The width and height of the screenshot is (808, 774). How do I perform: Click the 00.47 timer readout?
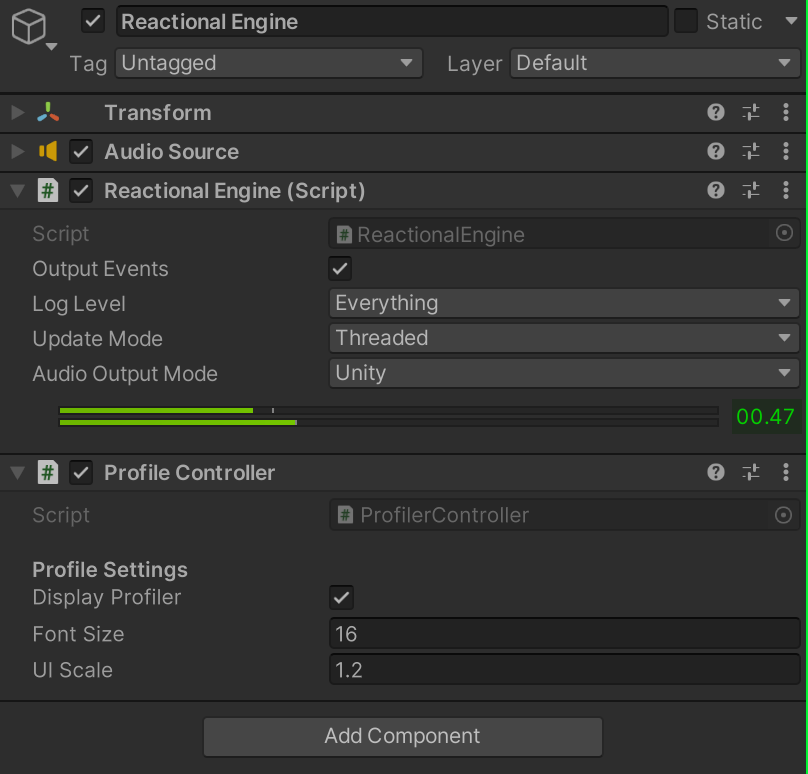pyautogui.click(x=765, y=416)
